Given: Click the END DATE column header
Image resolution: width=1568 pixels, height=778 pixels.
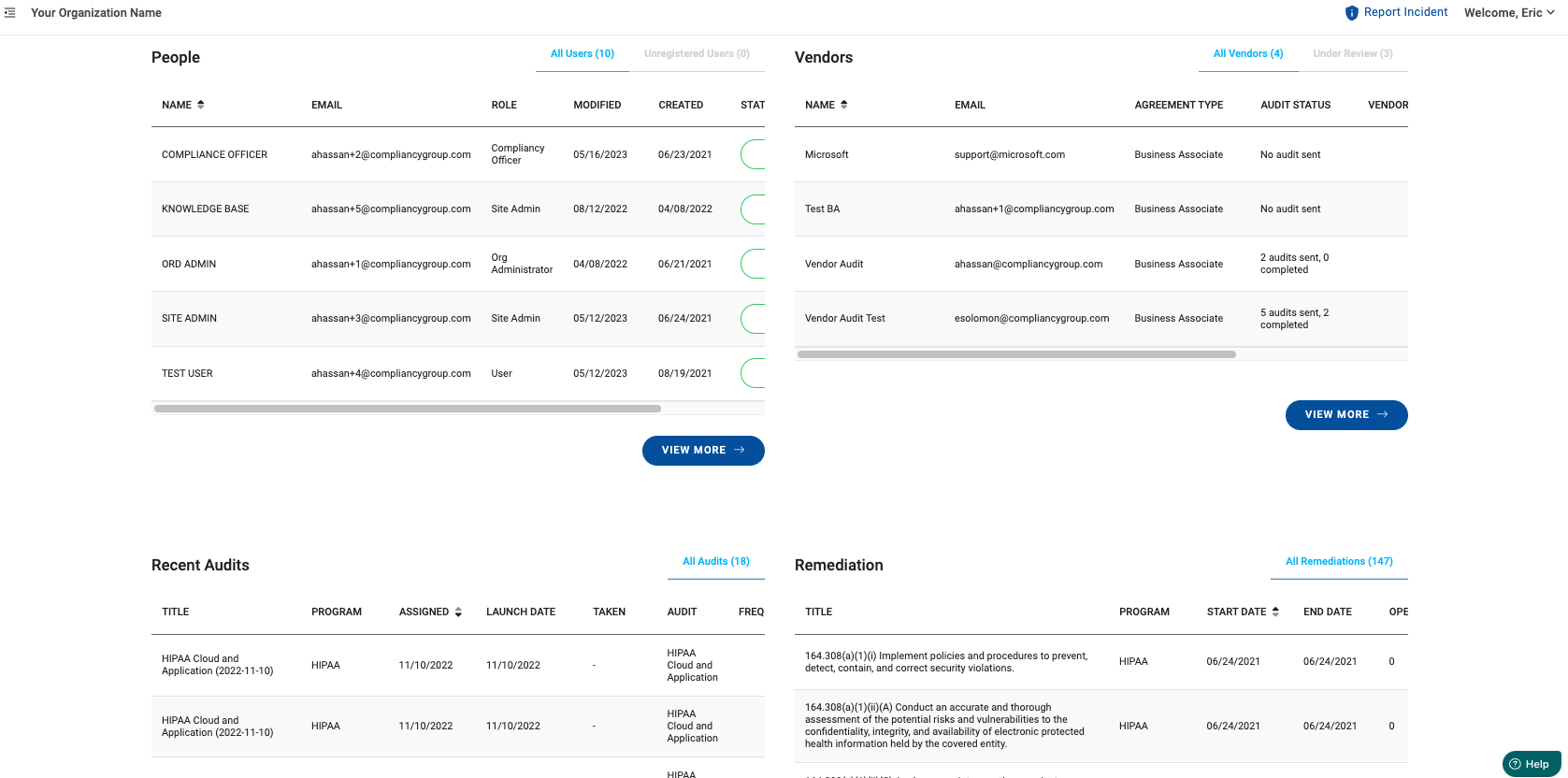Looking at the screenshot, I should pos(1328,612).
